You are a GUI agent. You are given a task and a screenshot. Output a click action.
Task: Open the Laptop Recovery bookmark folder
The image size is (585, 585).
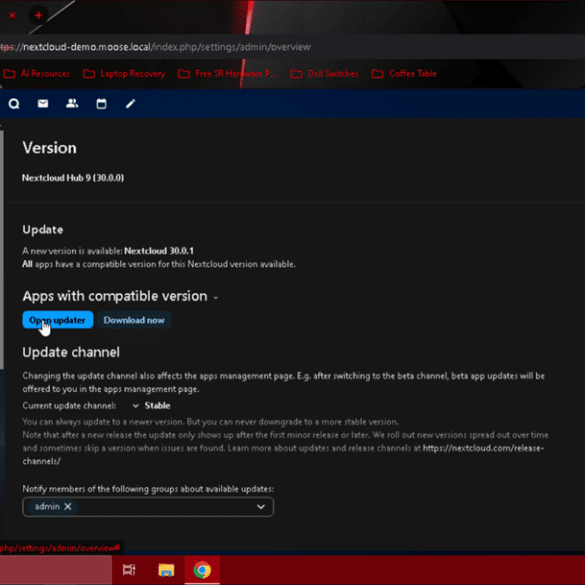124,73
